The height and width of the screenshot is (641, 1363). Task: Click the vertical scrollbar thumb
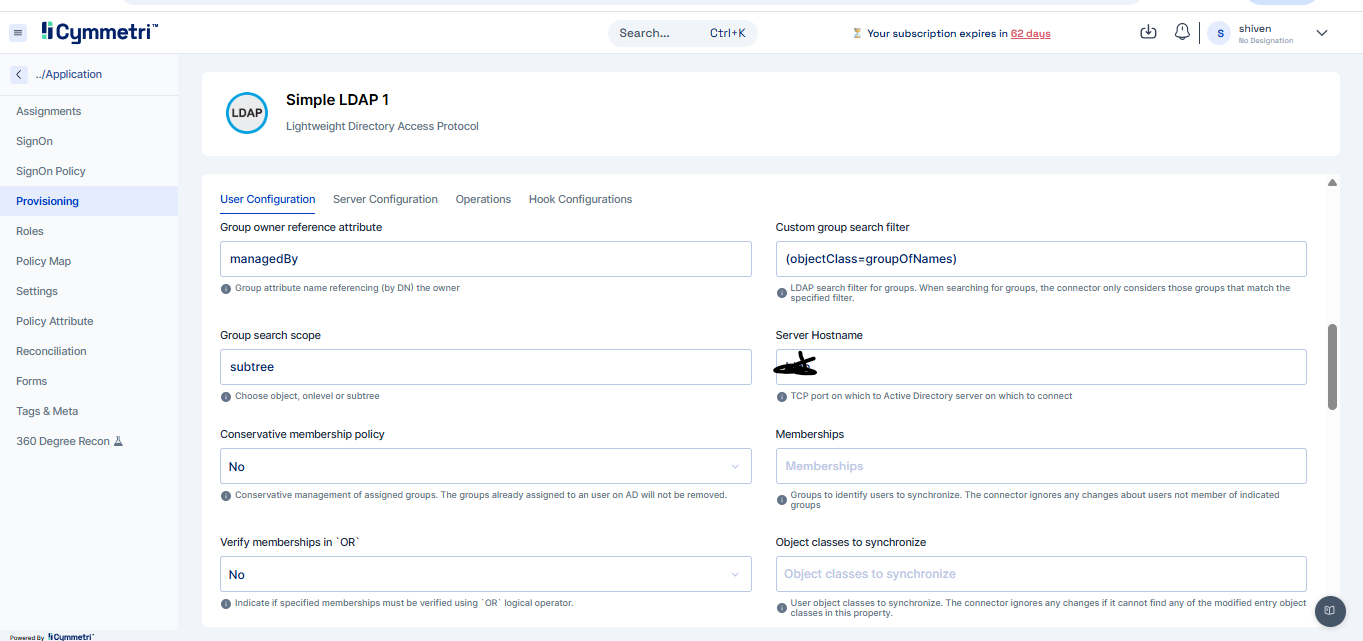click(x=1332, y=367)
